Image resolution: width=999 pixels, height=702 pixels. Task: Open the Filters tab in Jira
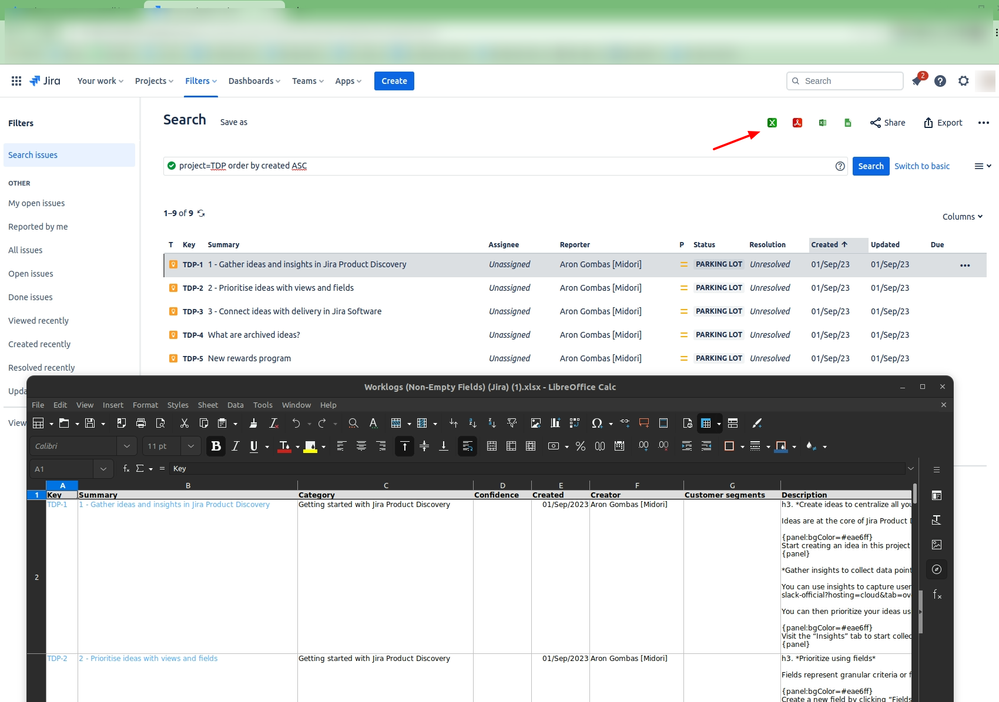[x=201, y=81]
